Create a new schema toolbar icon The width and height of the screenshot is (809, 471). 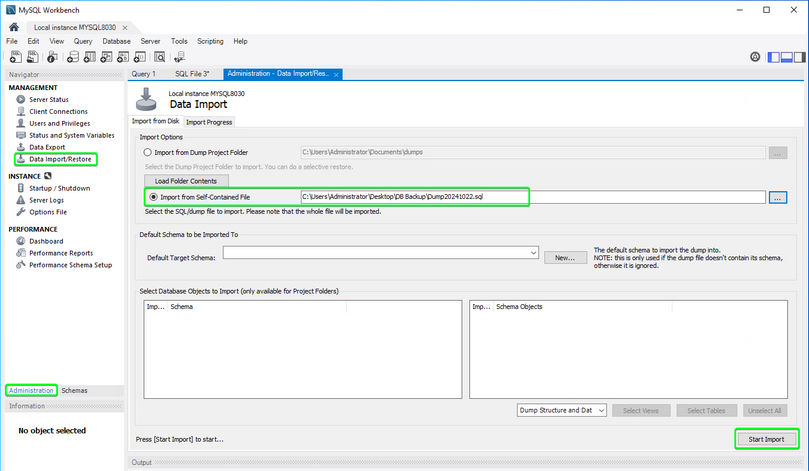[73, 57]
